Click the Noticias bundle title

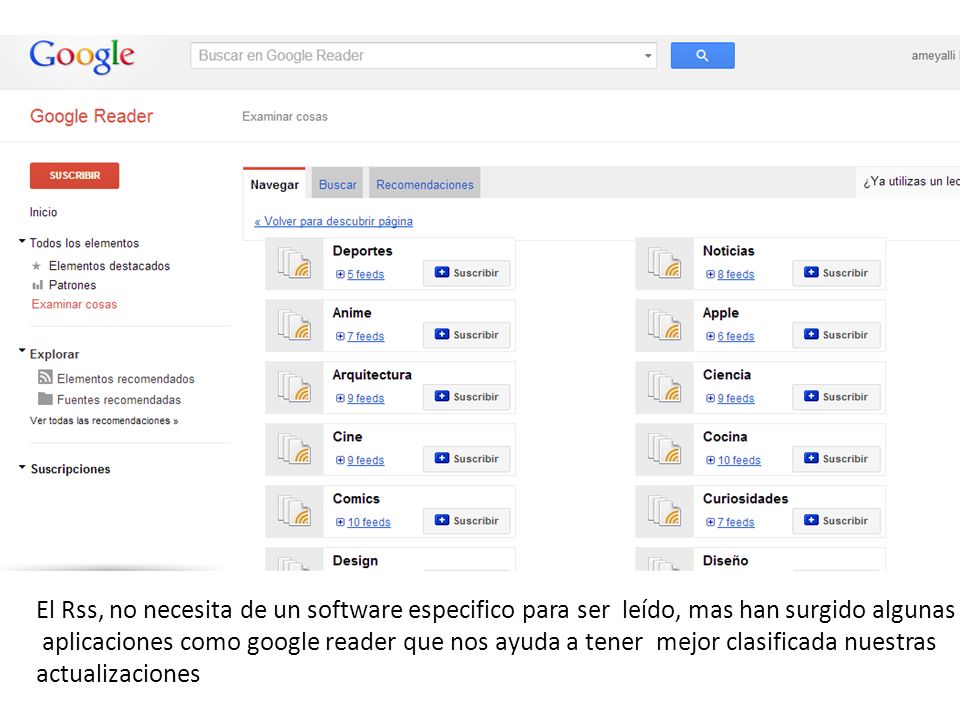pyautogui.click(x=729, y=251)
